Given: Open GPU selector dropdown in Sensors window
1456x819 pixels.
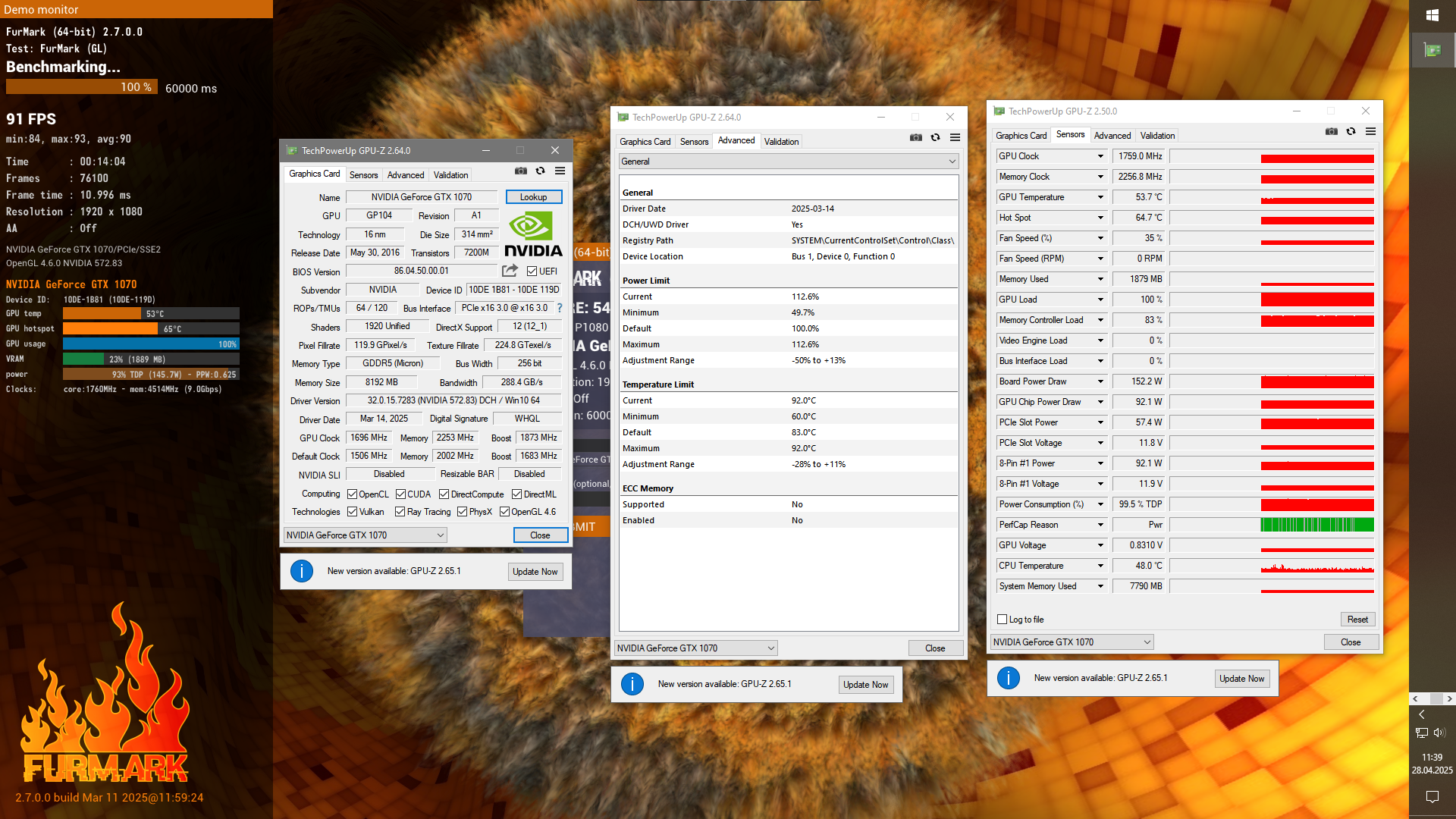Looking at the screenshot, I should click(x=1072, y=642).
